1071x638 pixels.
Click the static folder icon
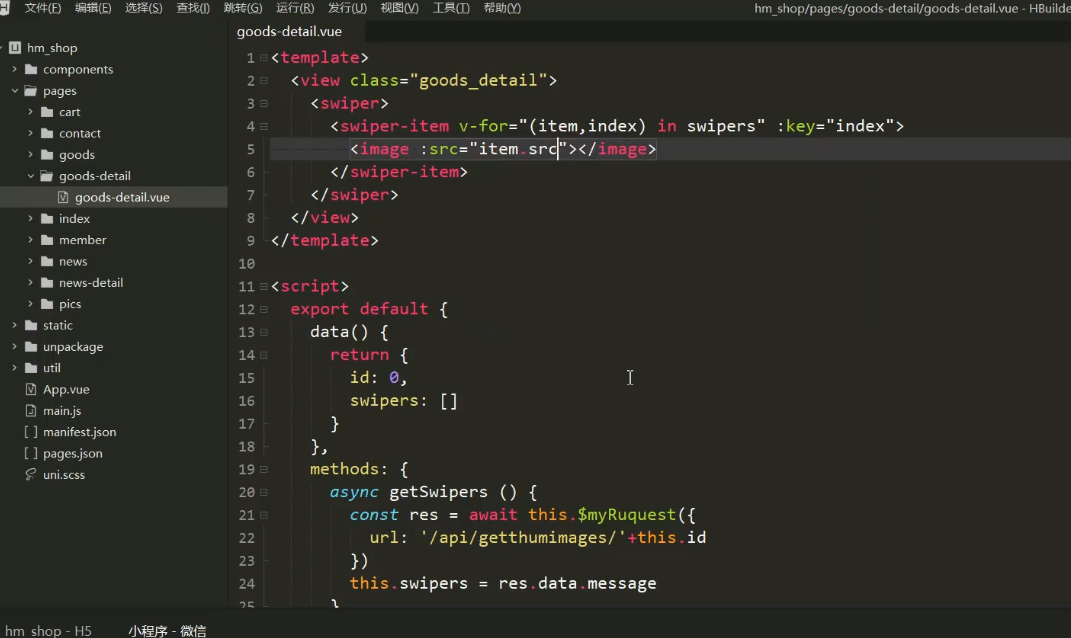[x=31, y=325]
